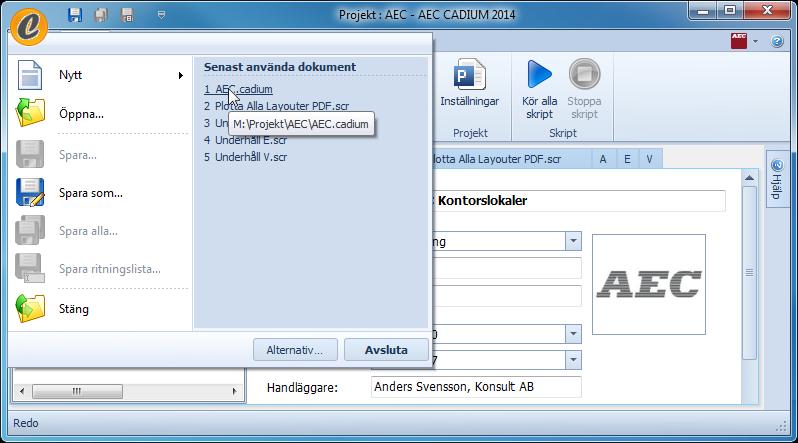Open recent Plotta Alla Layouter PDF.scr
Image resolution: width=798 pixels, height=443 pixels.
pos(277,106)
